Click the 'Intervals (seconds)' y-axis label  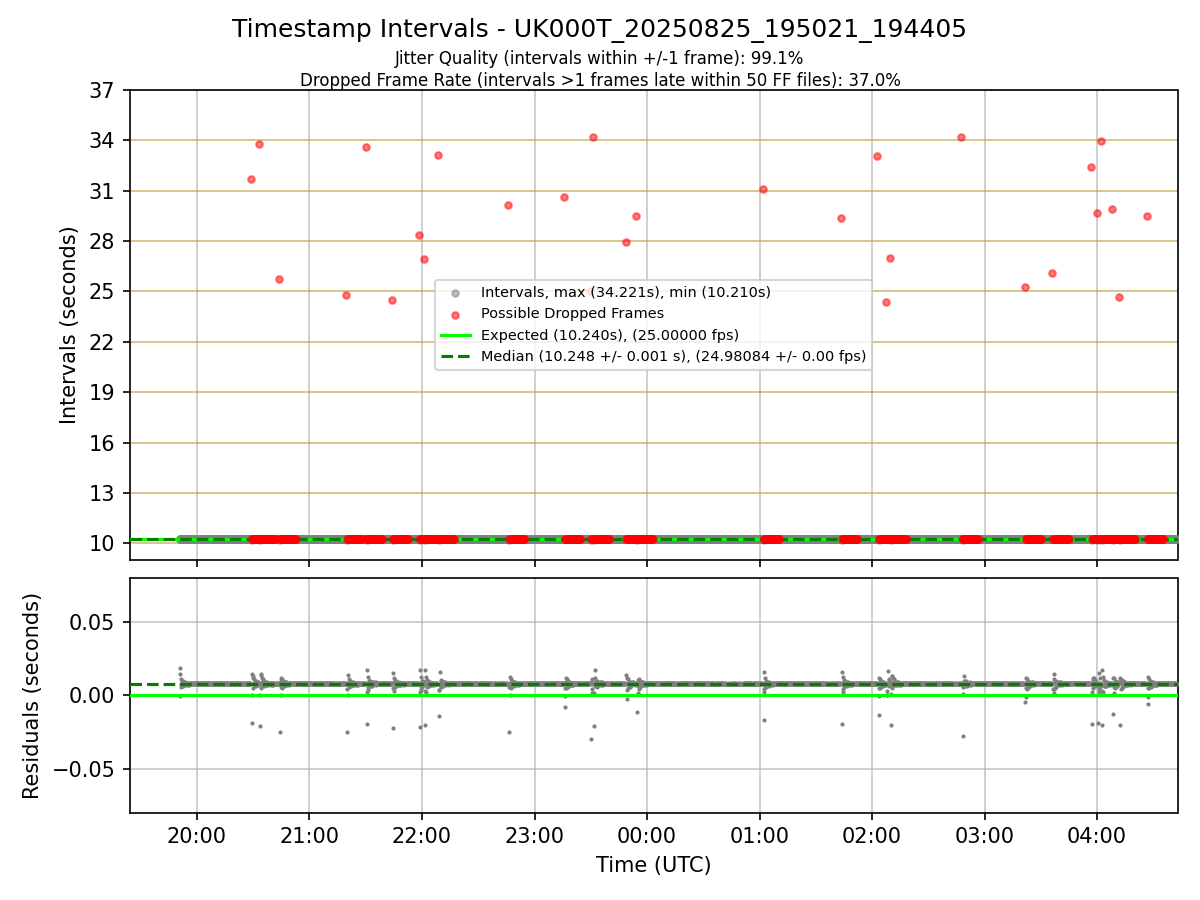[x=69, y=325]
